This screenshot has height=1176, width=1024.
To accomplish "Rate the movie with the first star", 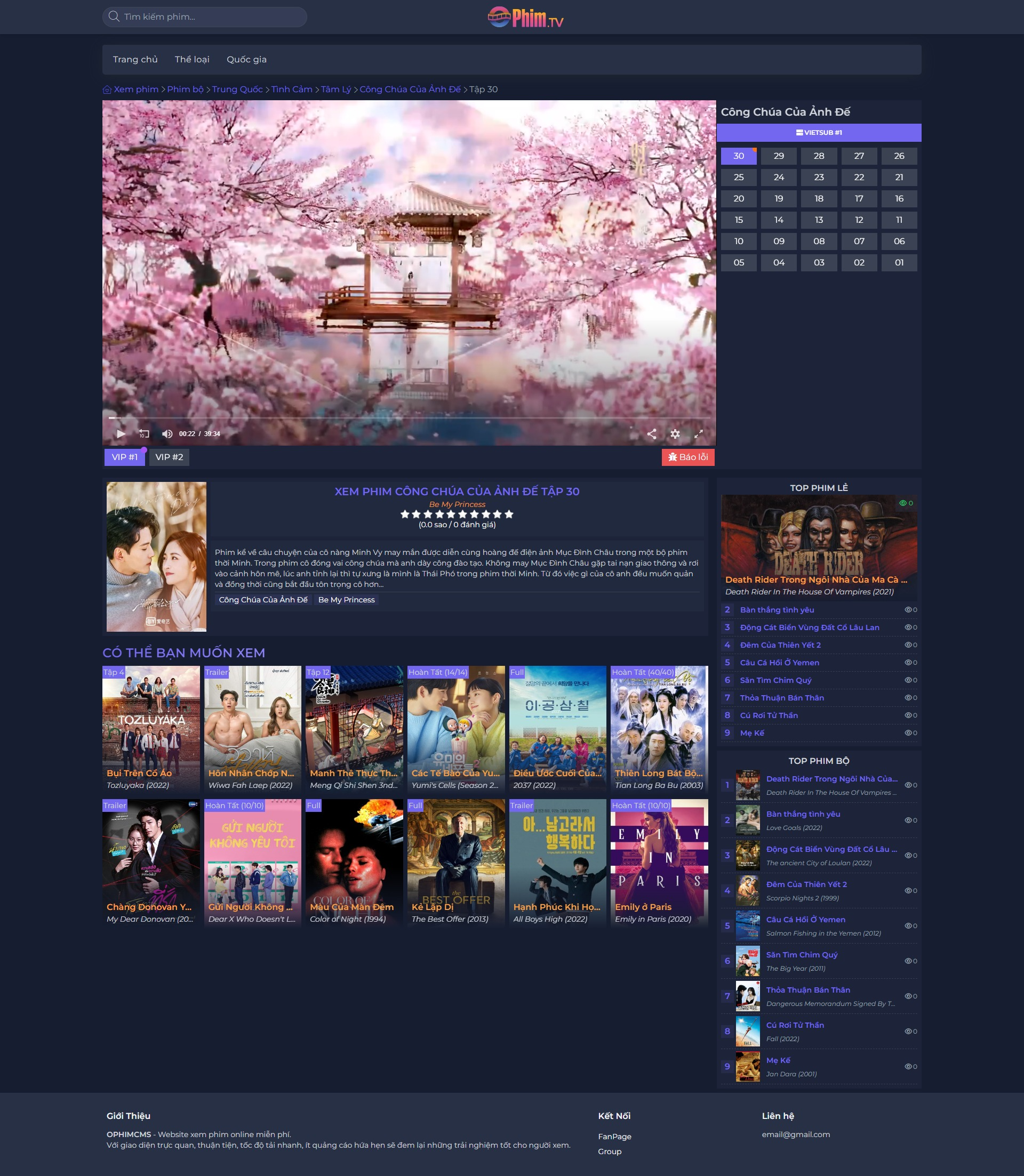I will tap(405, 514).
